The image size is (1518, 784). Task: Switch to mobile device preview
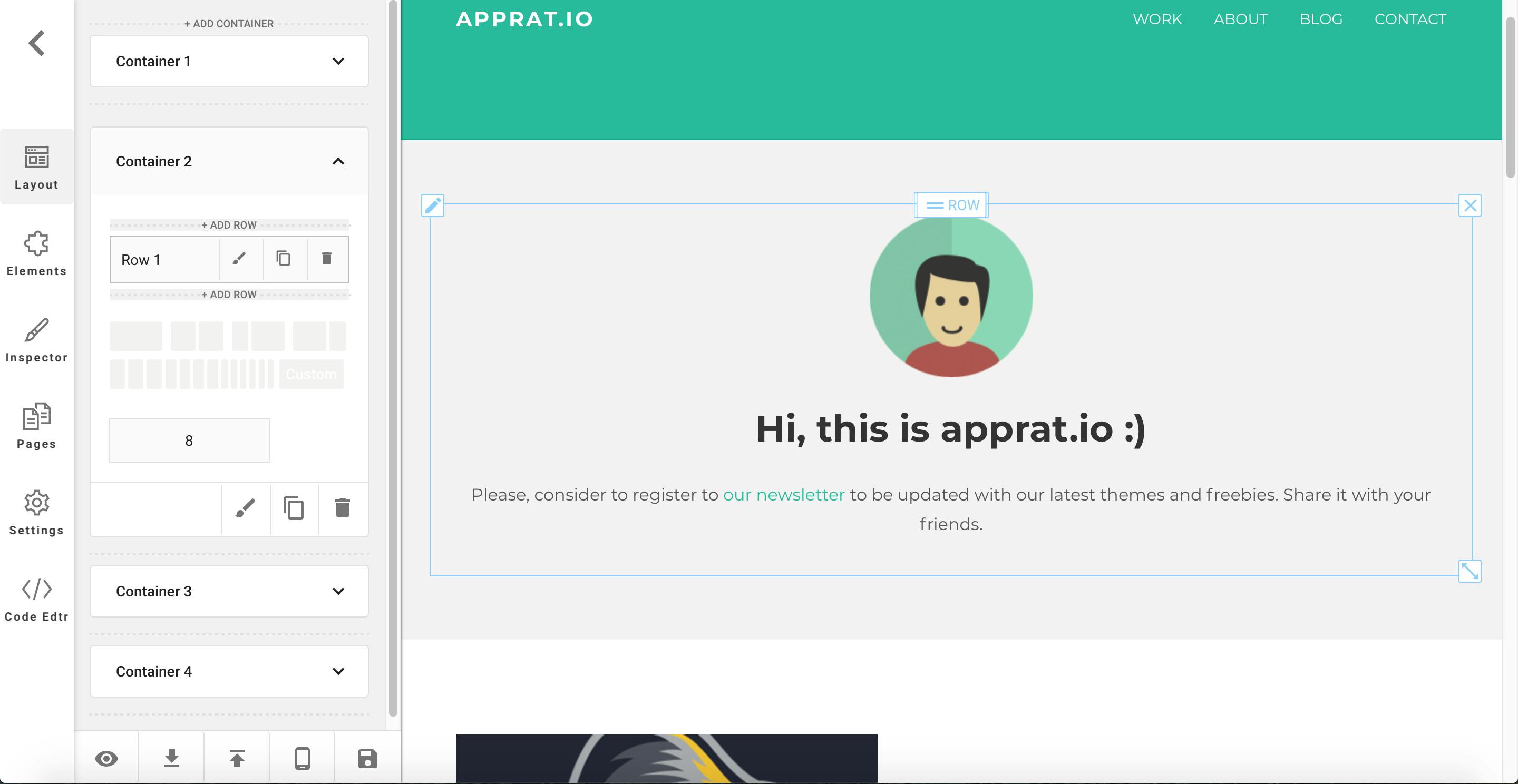coord(303,759)
